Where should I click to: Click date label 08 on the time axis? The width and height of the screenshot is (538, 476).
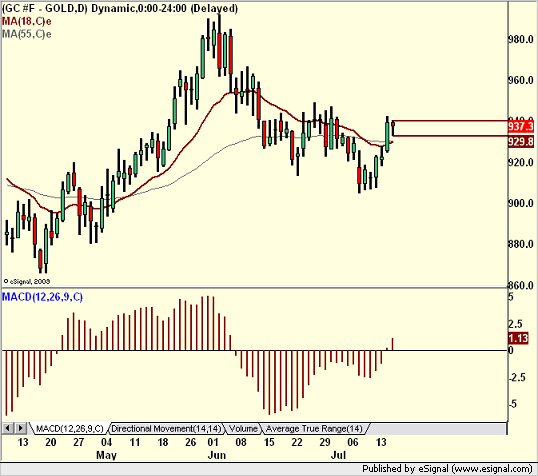pyautogui.click(x=241, y=442)
